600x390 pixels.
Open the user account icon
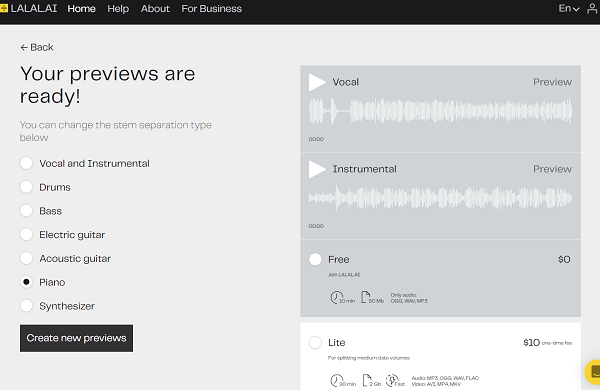(592, 8)
